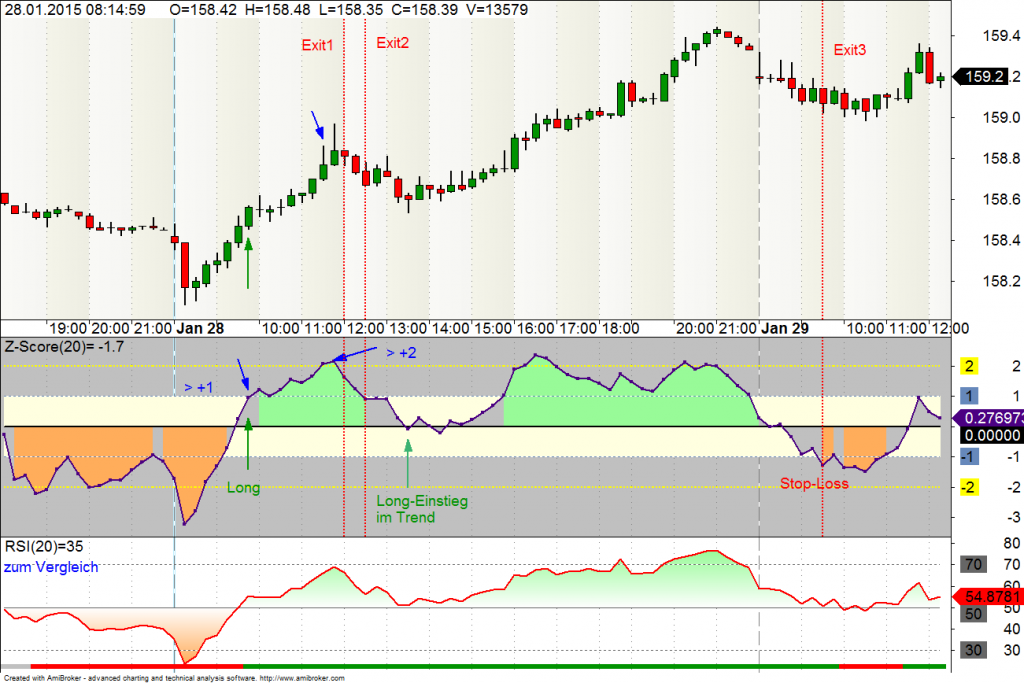
Task: Click the 'Stop-Loss' text label
Action: (x=816, y=483)
